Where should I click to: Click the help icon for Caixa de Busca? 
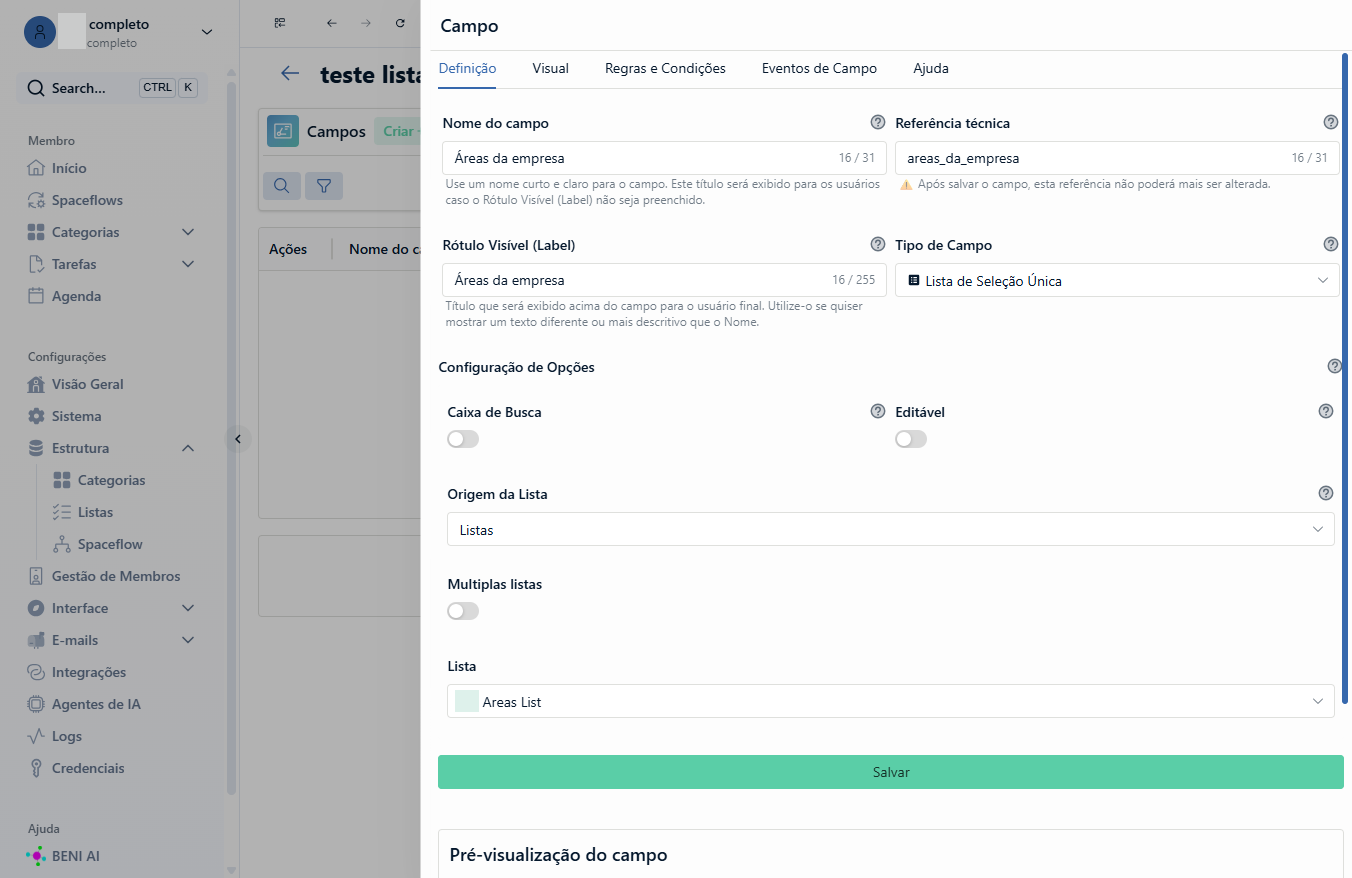pyautogui.click(x=878, y=411)
